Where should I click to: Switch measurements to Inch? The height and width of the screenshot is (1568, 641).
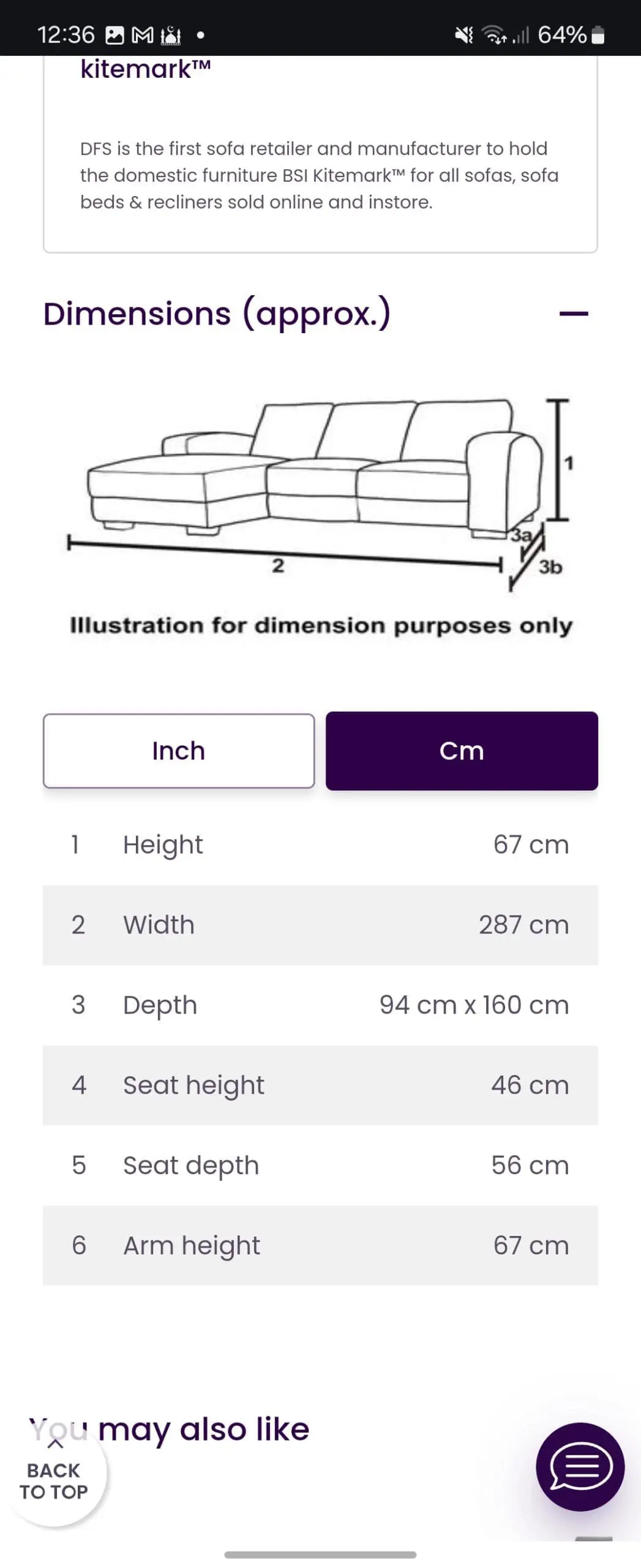(x=179, y=751)
